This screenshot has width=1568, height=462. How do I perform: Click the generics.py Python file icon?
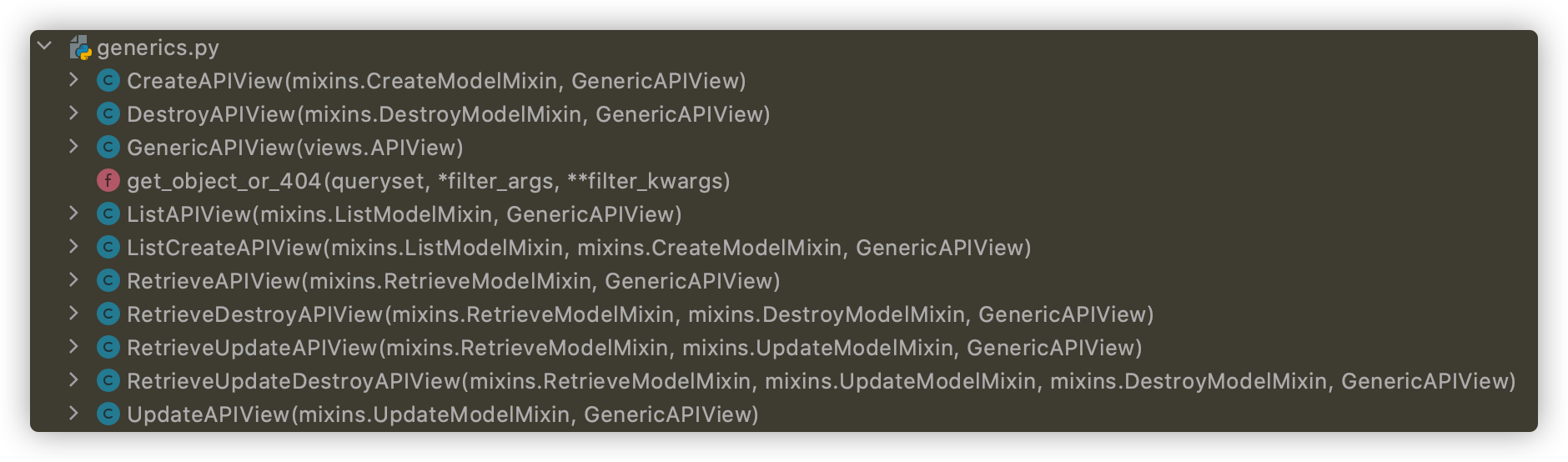(81, 48)
